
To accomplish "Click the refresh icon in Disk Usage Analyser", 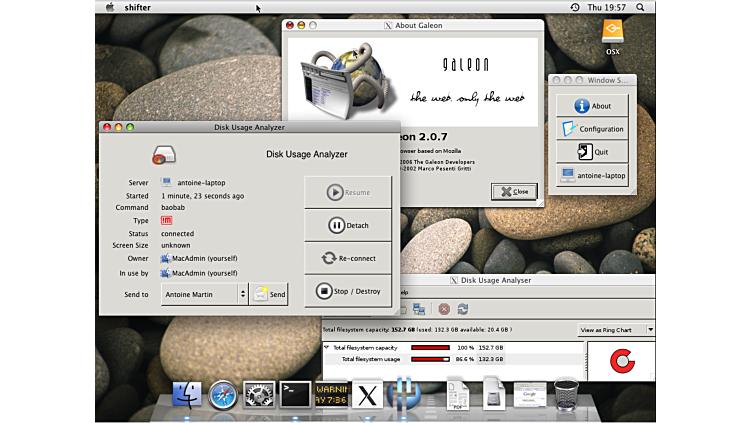I will (462, 310).
